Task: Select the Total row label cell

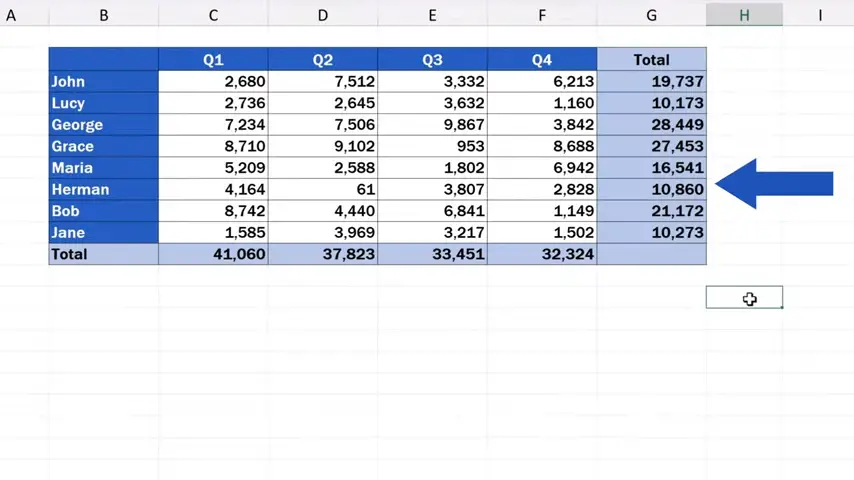Action: pyautogui.click(x=103, y=254)
